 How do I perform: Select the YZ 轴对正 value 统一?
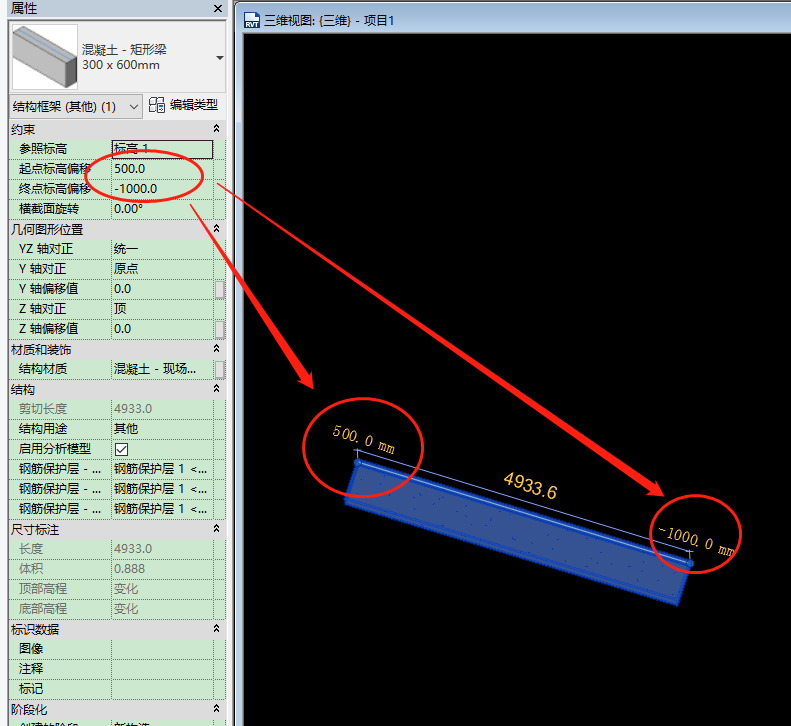pos(162,249)
